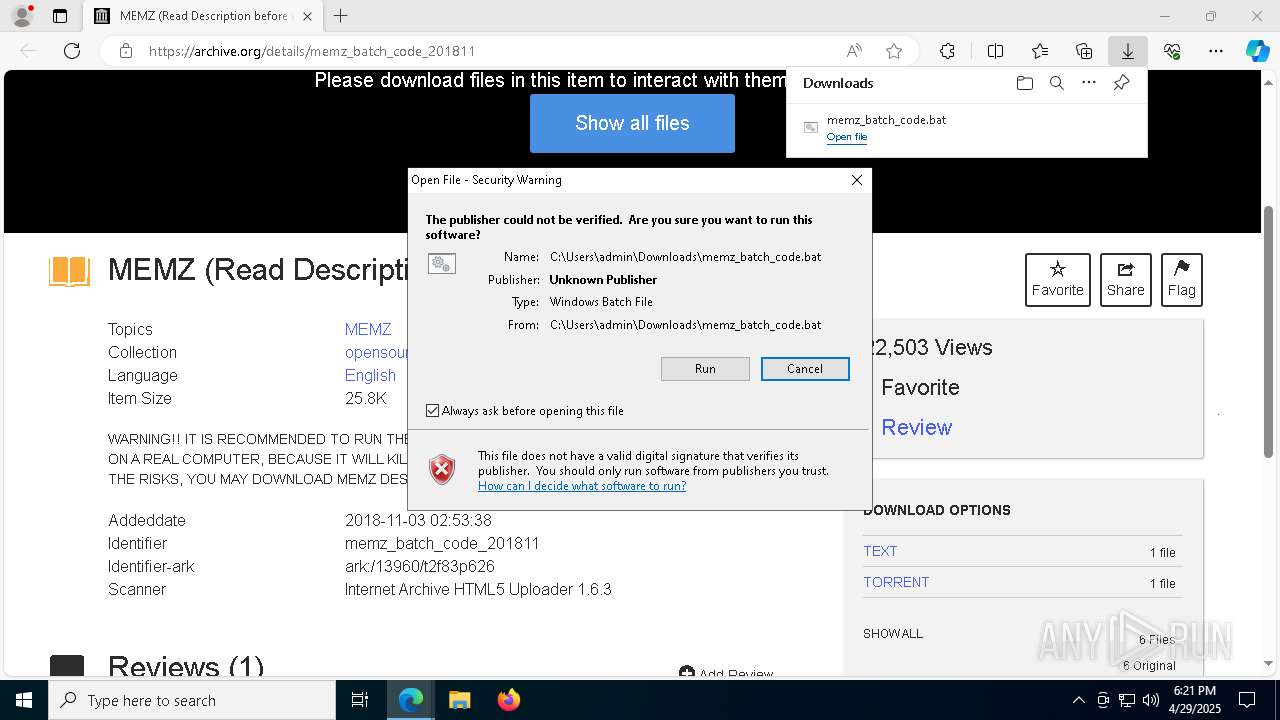Open the MEMZ topic link

tap(368, 329)
